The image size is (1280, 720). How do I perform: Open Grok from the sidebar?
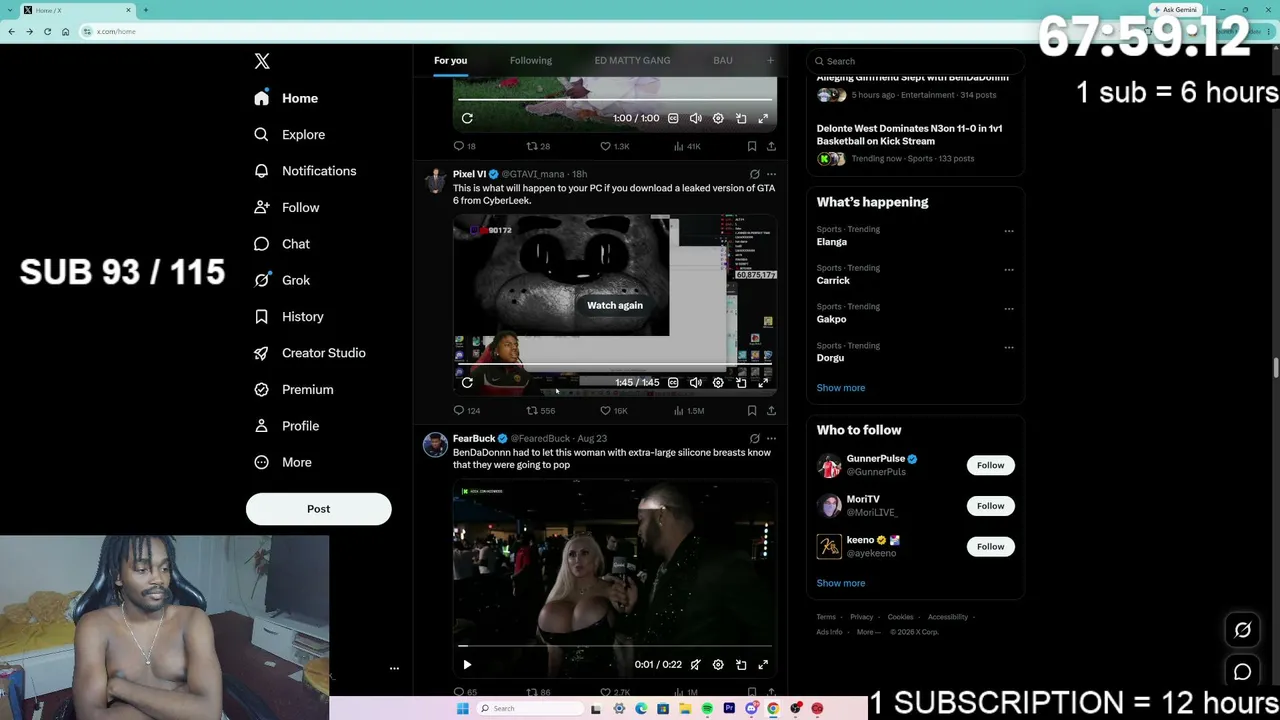point(281,280)
